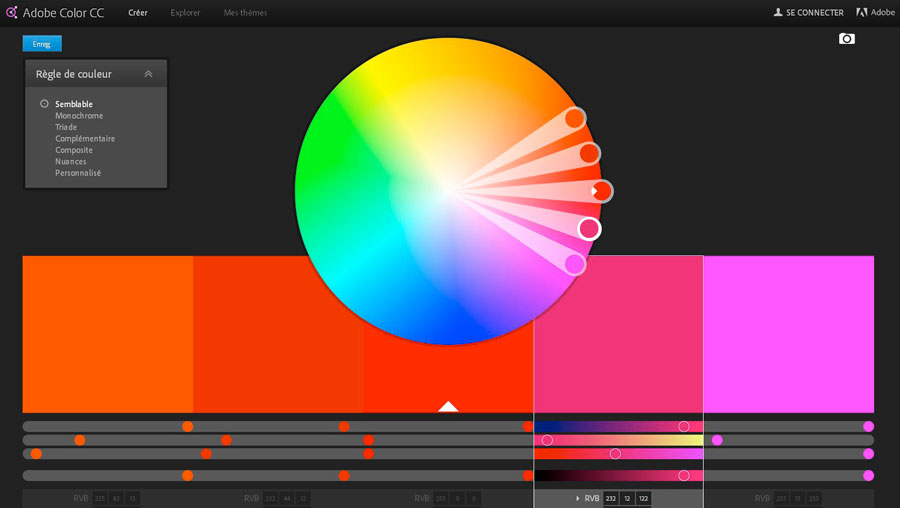Screen dimensions: 900x508
Task: Click the bottom slider handle under the red swatch
Action: 528,475
